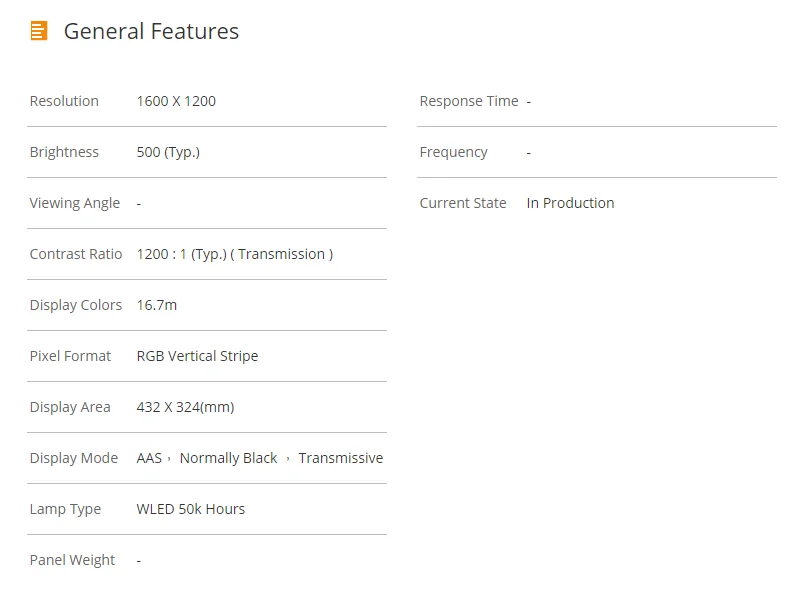Image resolution: width=800 pixels, height=606 pixels.
Task: Click the AAS display mode text
Action: pos(149,458)
